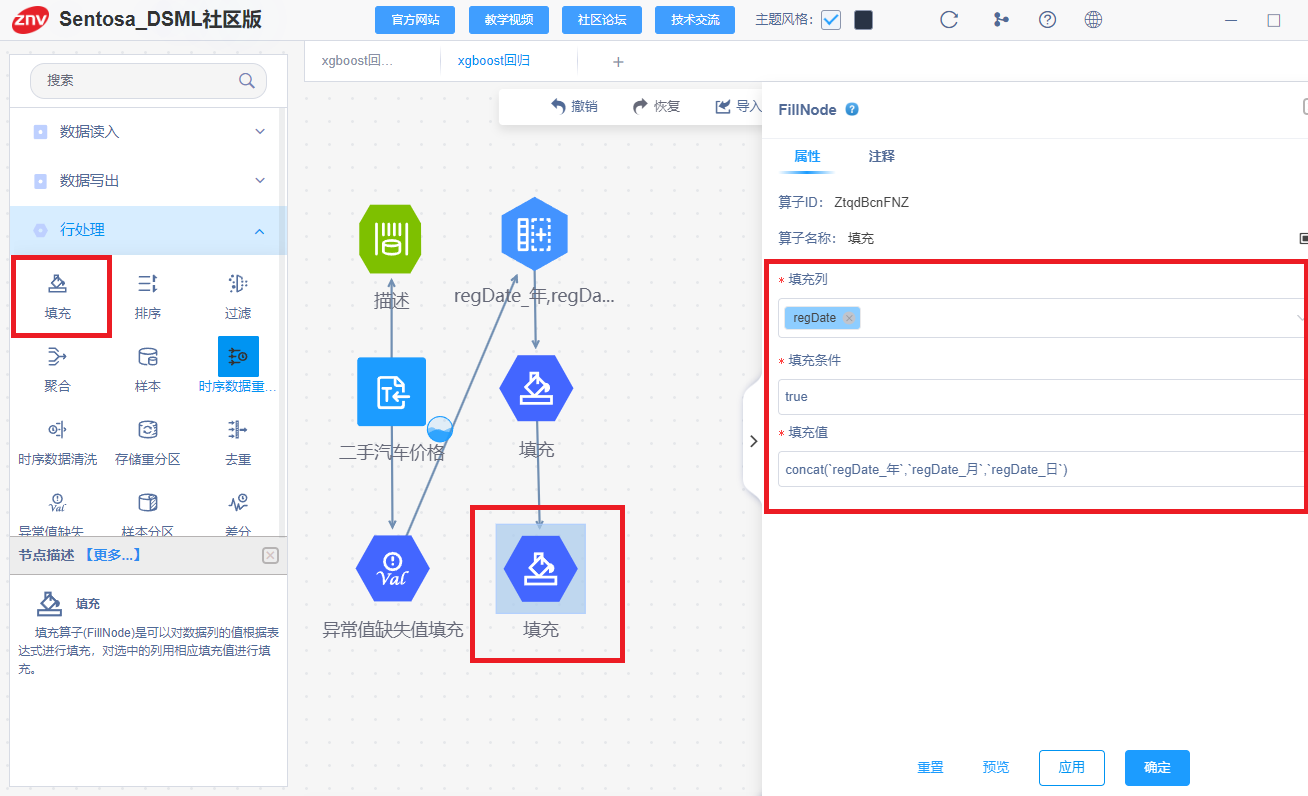
Task: Select the 样本 sample operator icon
Action: 148,357
